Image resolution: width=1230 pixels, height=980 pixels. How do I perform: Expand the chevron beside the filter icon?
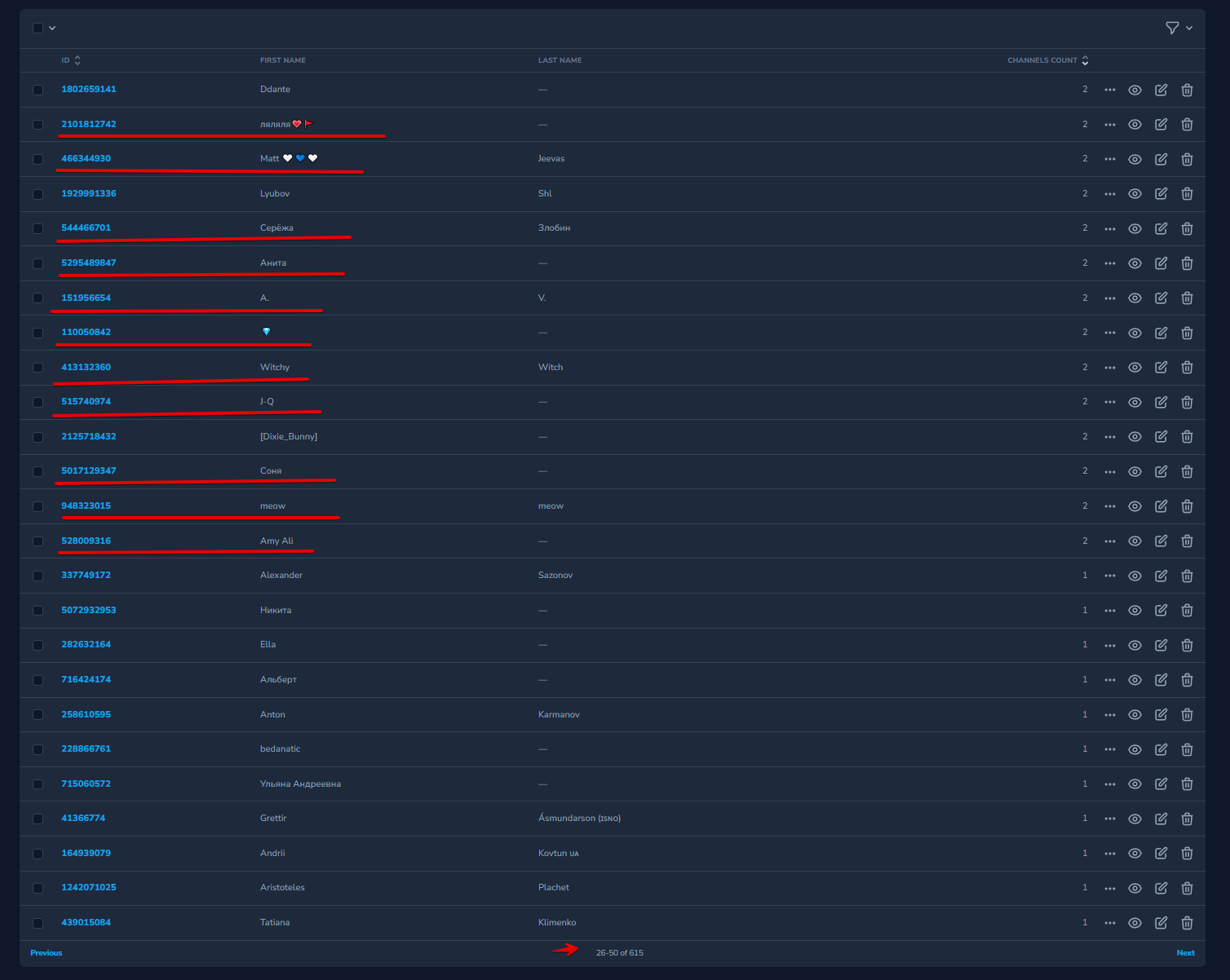point(1189,27)
